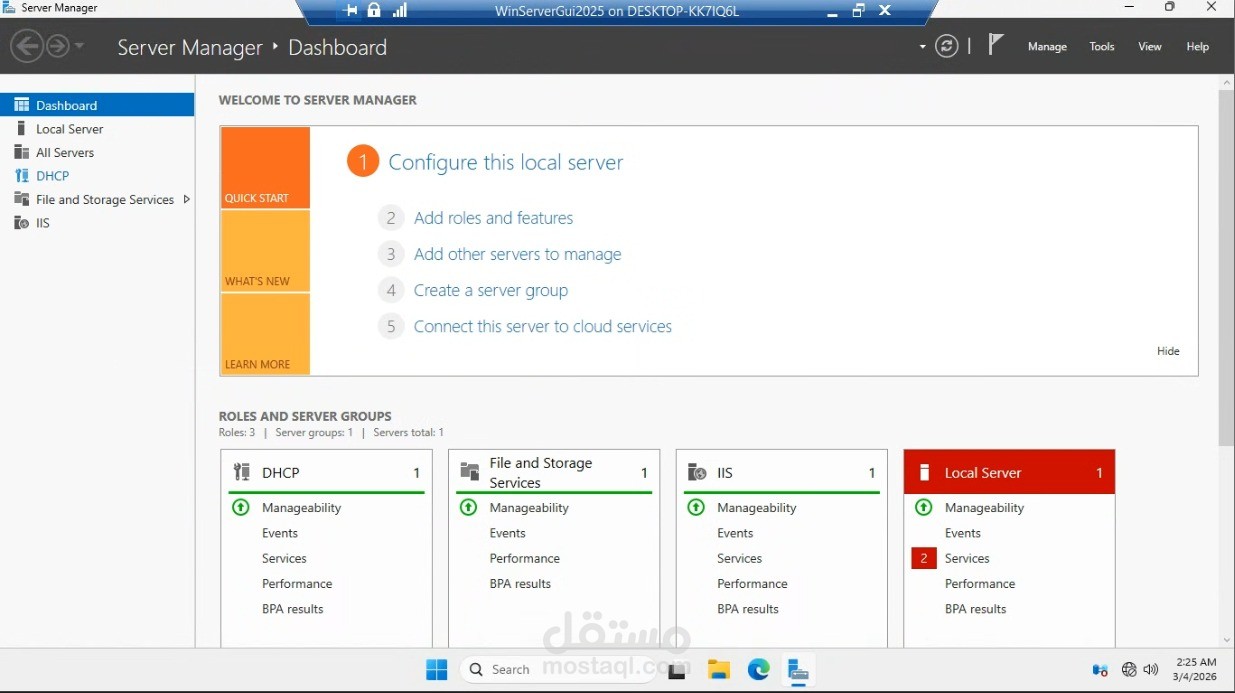Open Performance in the IIS tile
The image size is (1235, 693).
752,584
